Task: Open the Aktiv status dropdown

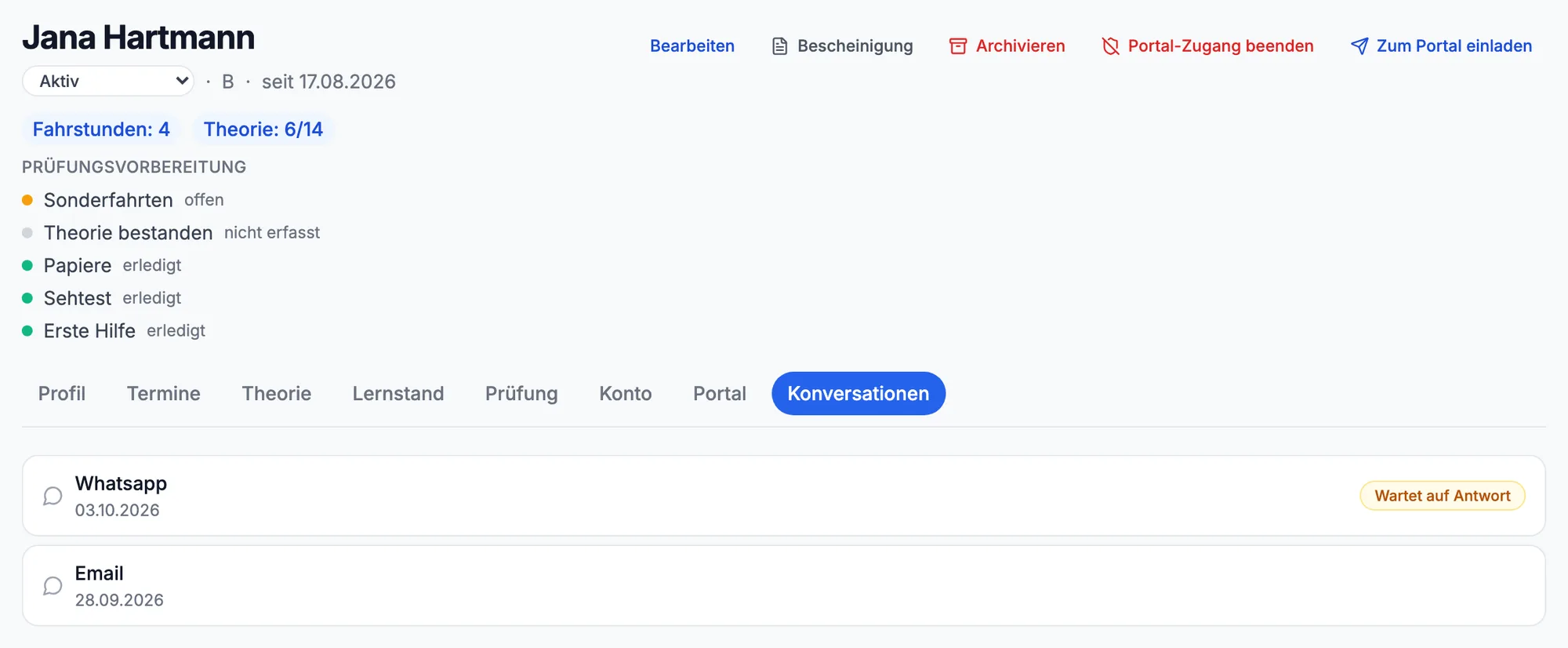Action: click(108, 81)
